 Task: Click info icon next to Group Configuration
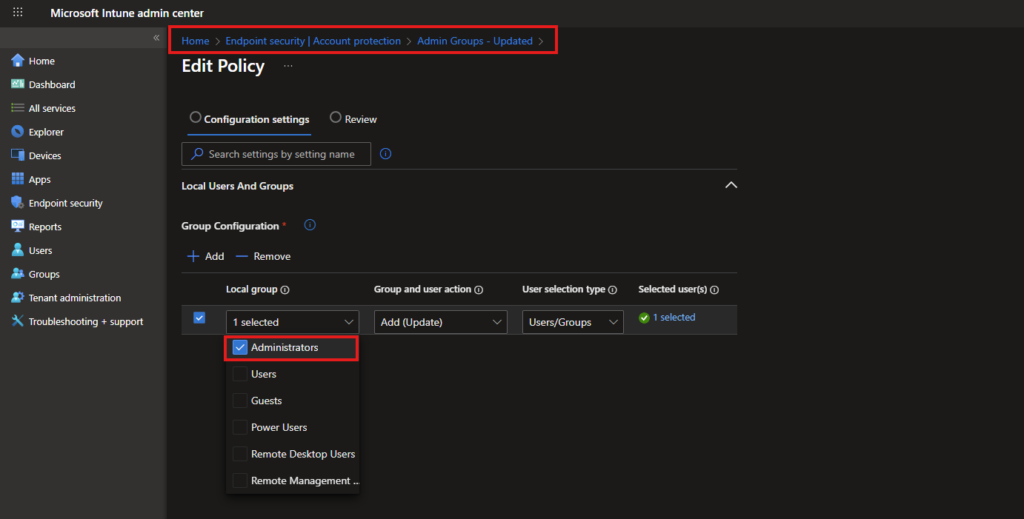310,226
